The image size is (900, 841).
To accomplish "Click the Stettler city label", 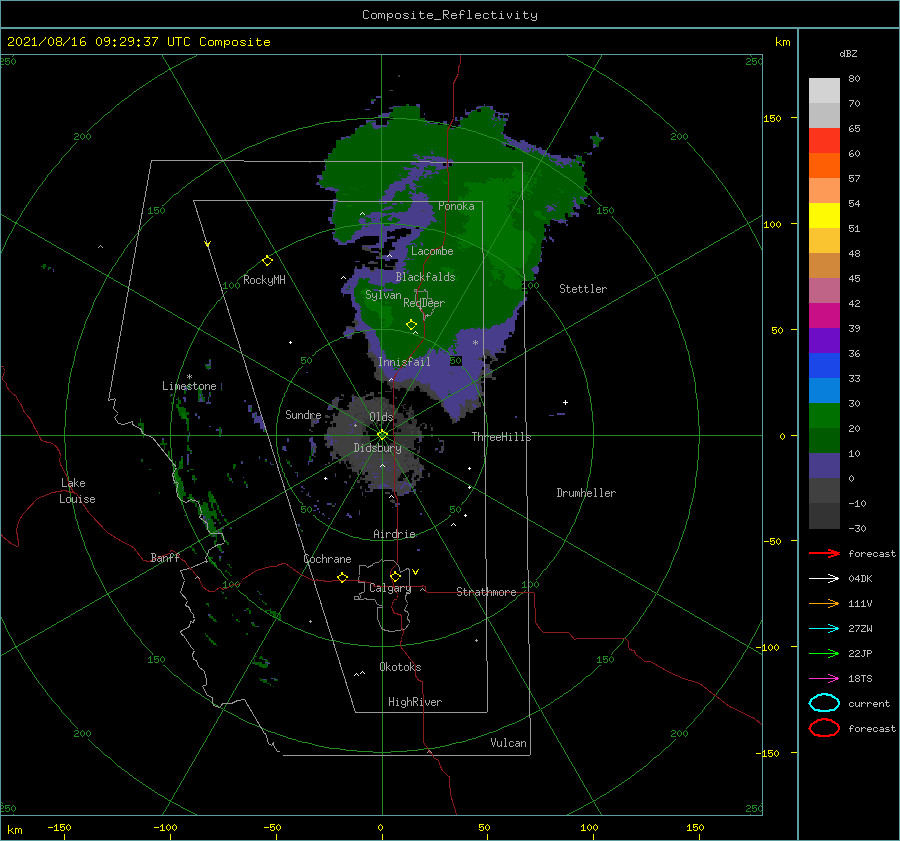I will tap(583, 289).
